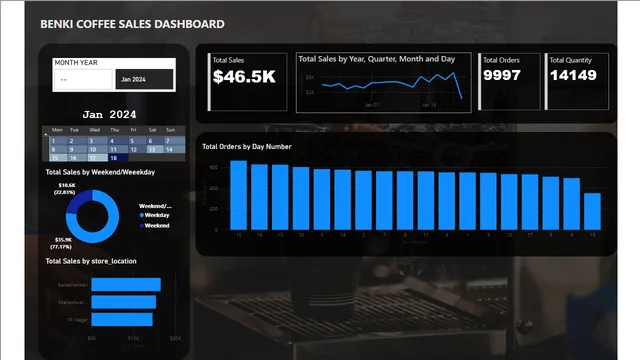Choose calendar day 12

pyautogui.click(x=137, y=149)
